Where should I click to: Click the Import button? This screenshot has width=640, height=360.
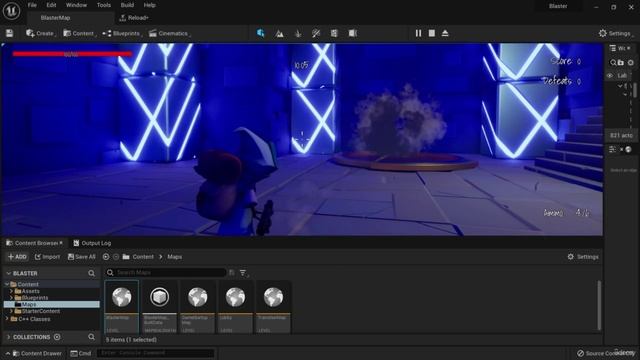[47, 257]
